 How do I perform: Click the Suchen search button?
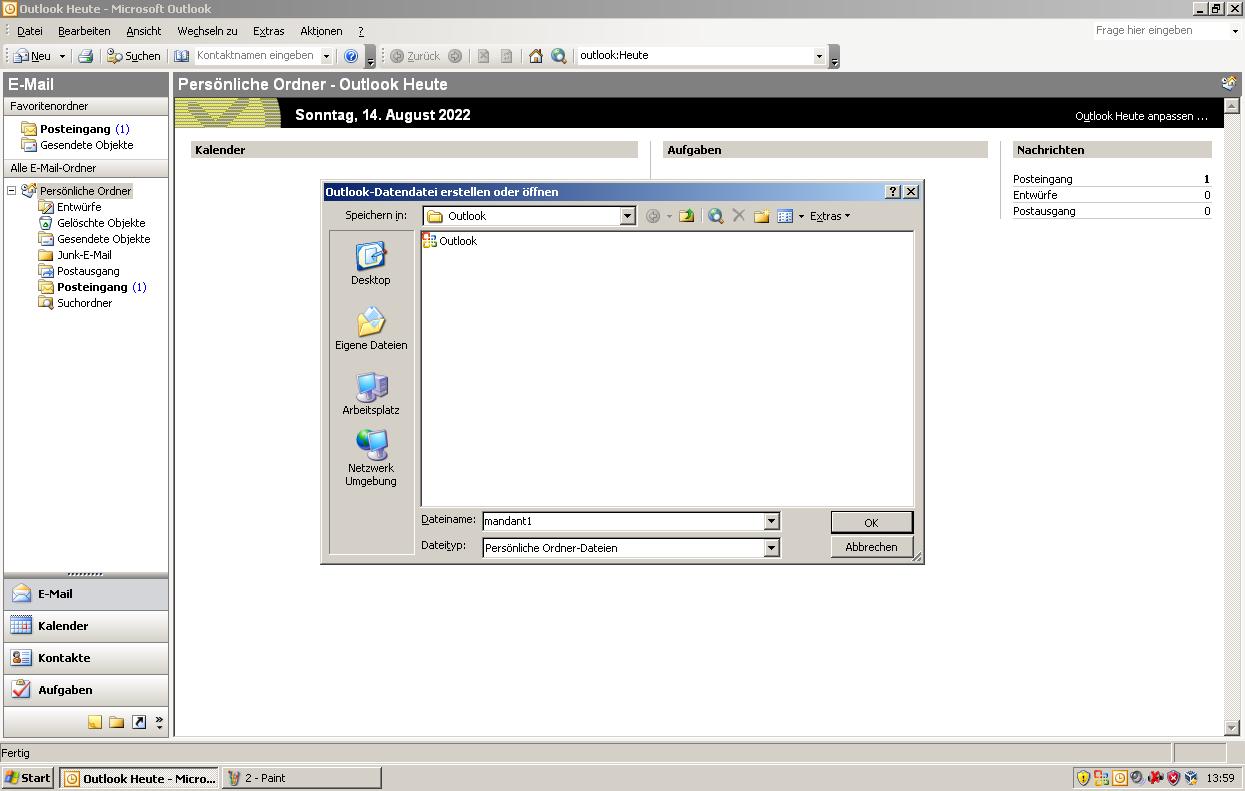click(134, 56)
